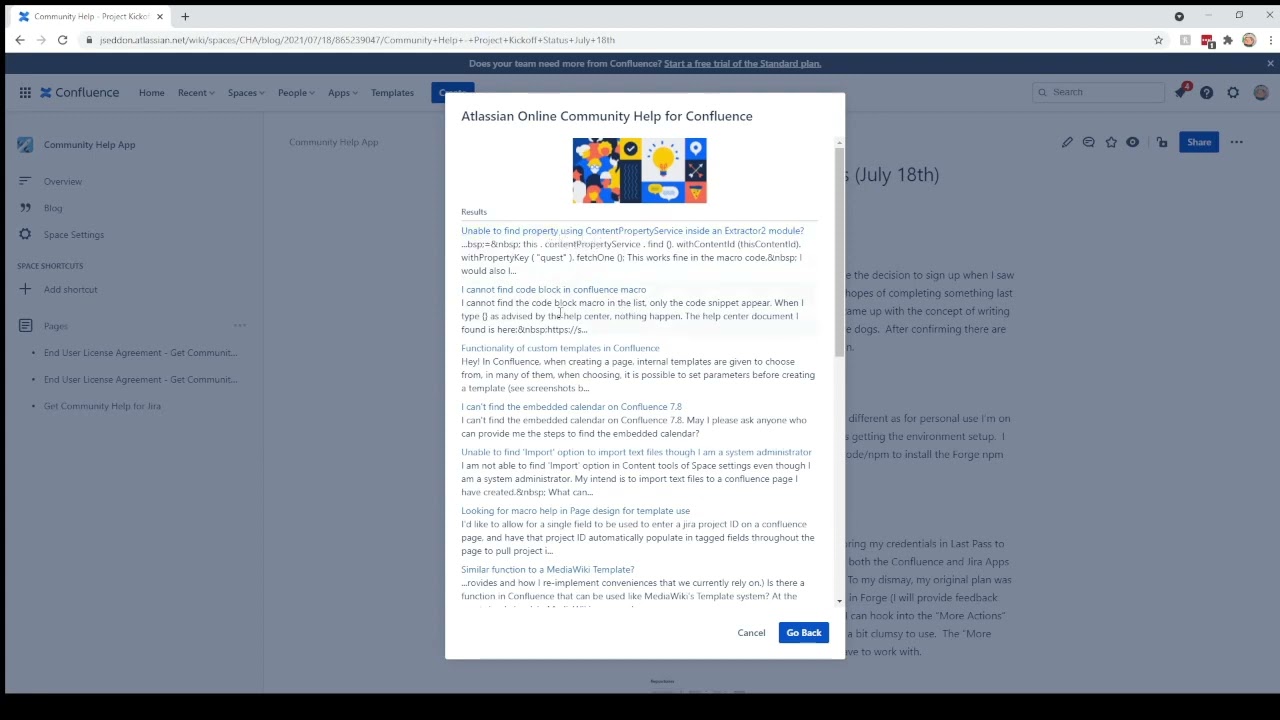Open 'Looking for macro help' result
Screen dimensions: 1280x720
[x=575, y=511]
